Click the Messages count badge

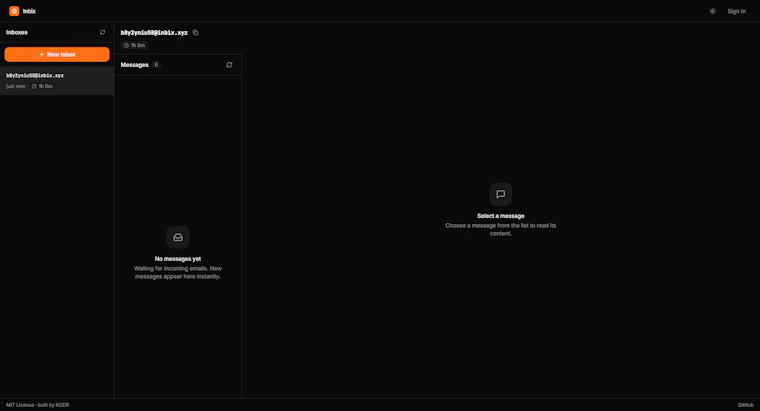pyautogui.click(x=156, y=64)
